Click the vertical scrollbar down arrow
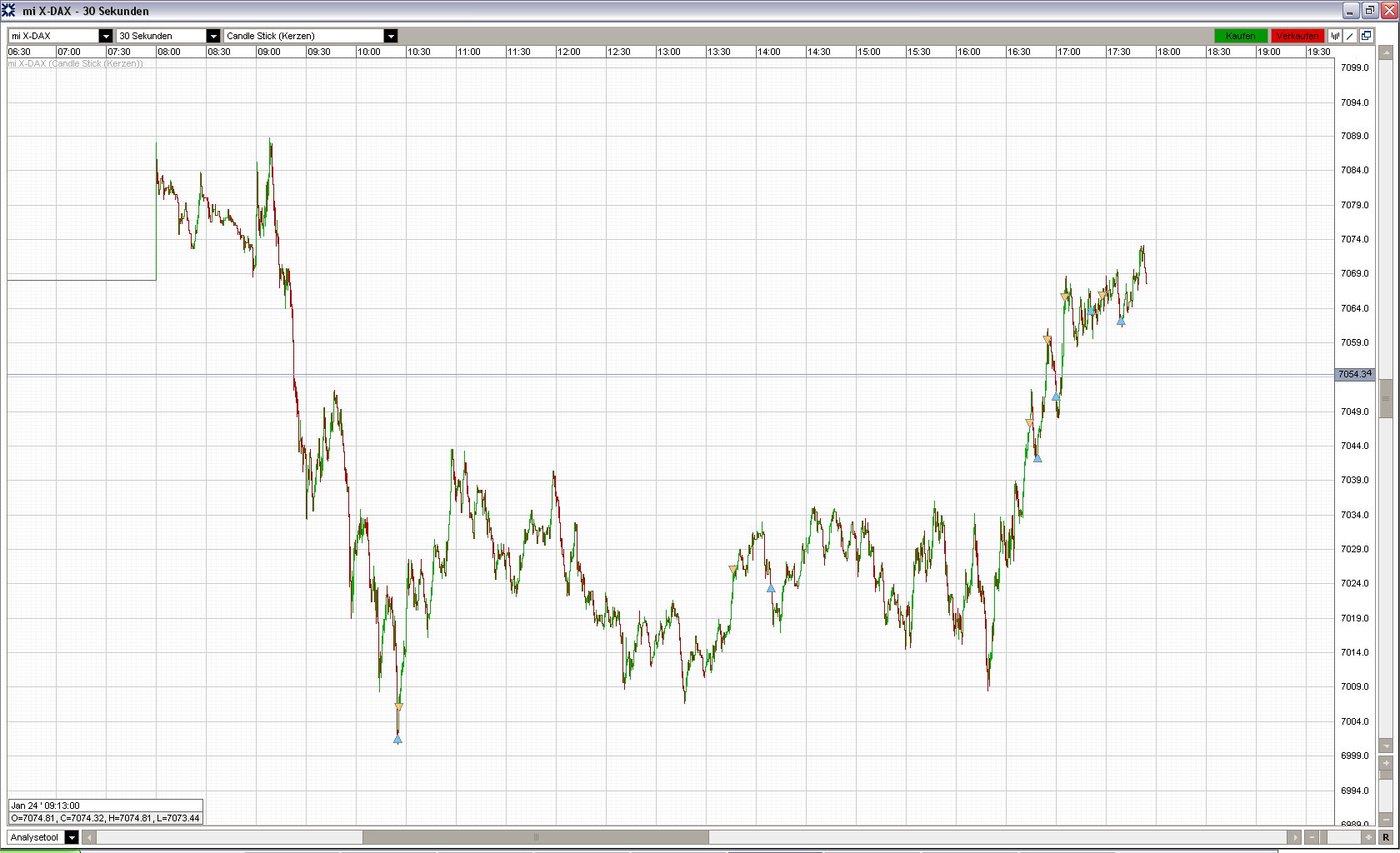Viewport: 1400px width, 853px height. coord(1386,746)
